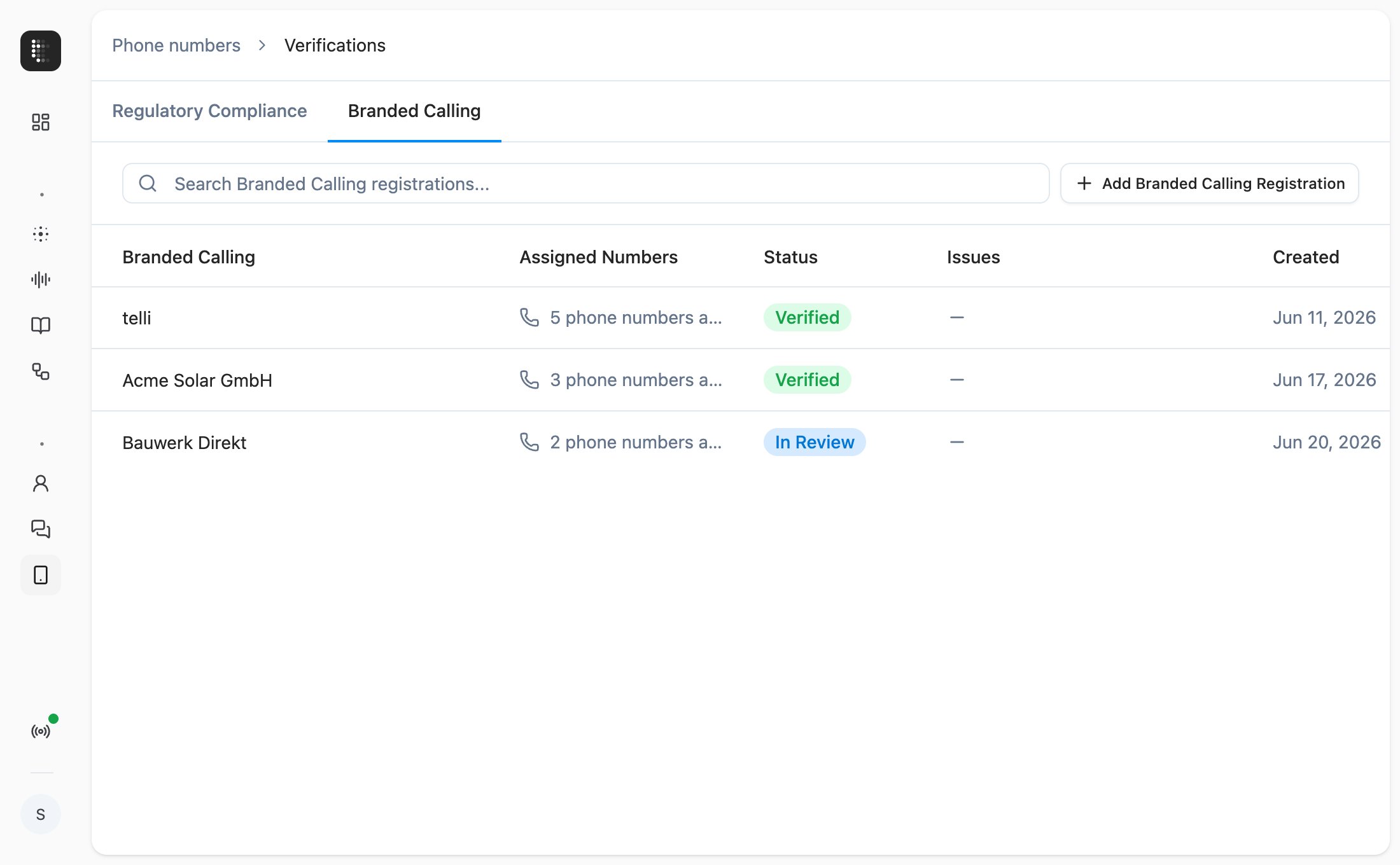This screenshot has width=1400, height=865.
Task: Click the phone icon in Acme Solar row
Action: pyautogui.click(x=529, y=379)
